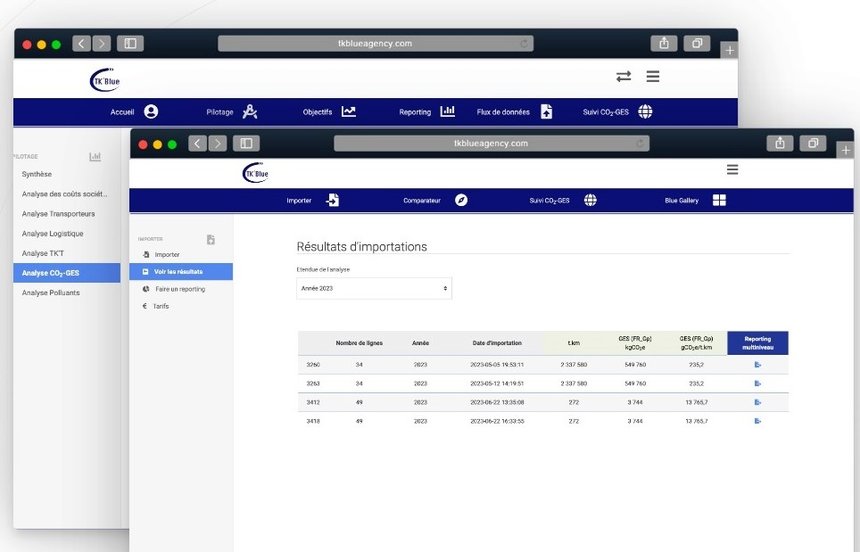Screen dimensions: 860x552
Task: Open multilevel report icon for row 3263
Action: 757,384
